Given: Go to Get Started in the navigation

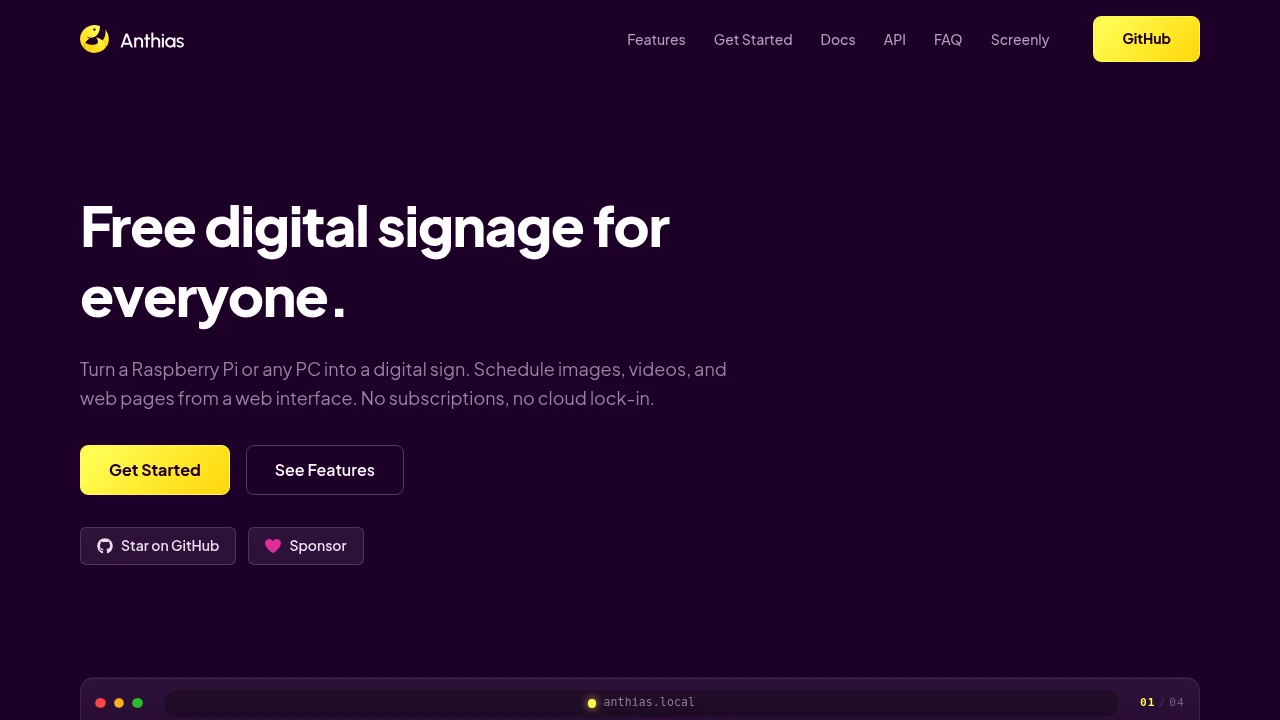Looking at the screenshot, I should pyautogui.click(x=753, y=40).
